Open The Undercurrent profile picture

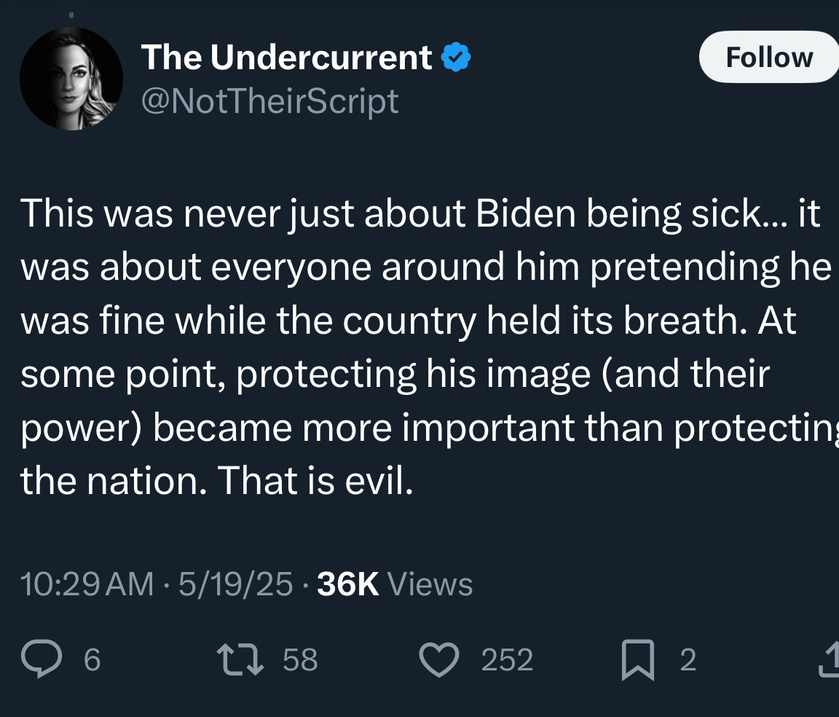tap(71, 79)
